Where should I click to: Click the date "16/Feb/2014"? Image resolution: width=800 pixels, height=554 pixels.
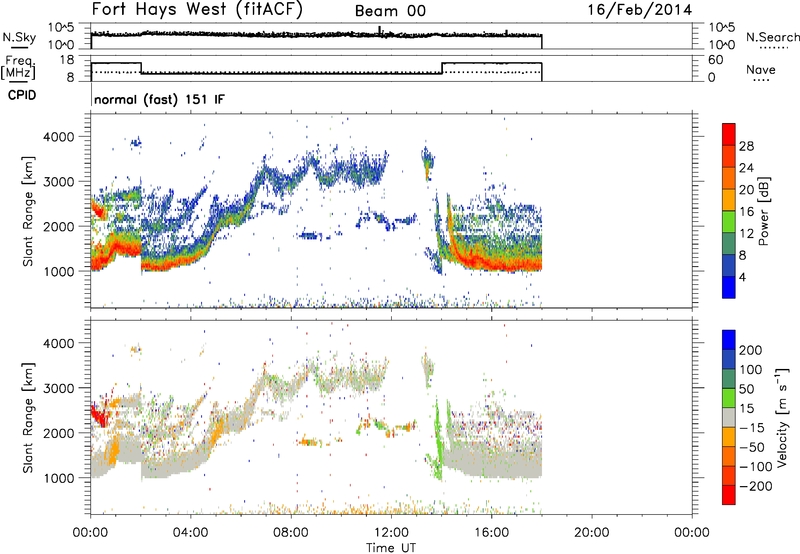[640, 10]
